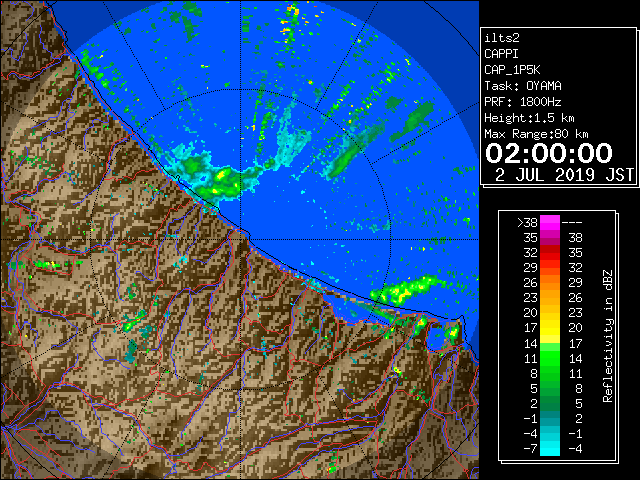Click the -7 legend value
This screenshot has width=640, height=480.
530,449
